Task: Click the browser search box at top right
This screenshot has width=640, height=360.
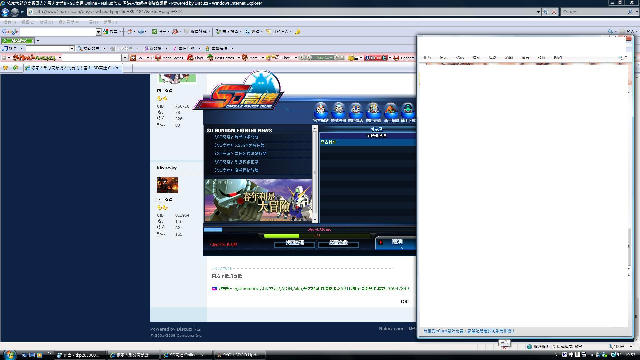Action: click(x=594, y=12)
